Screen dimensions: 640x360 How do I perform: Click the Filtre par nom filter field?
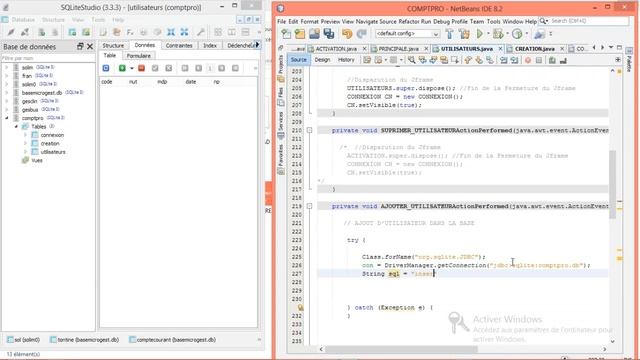tap(48, 58)
